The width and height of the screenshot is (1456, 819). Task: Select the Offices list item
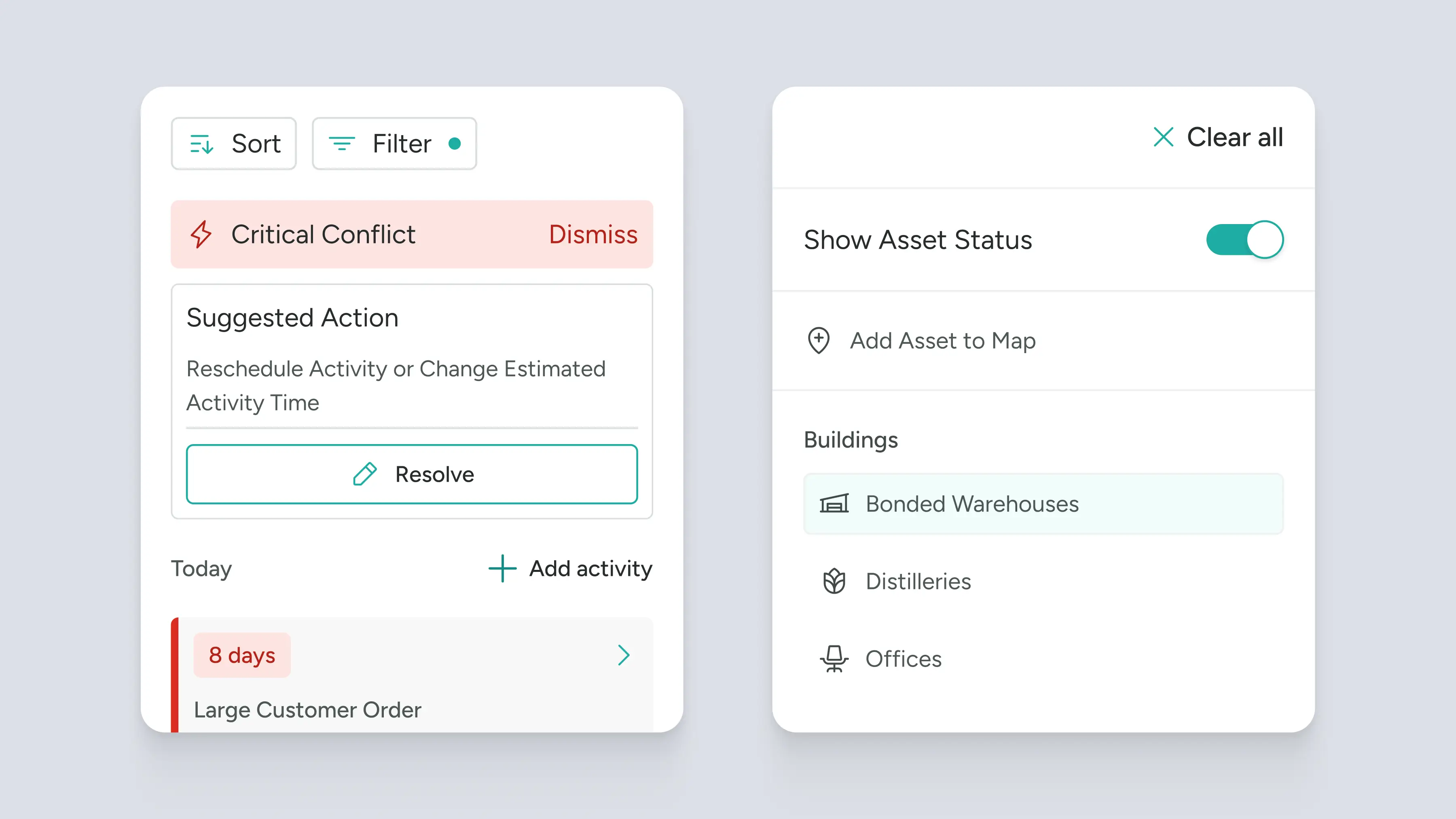click(903, 659)
